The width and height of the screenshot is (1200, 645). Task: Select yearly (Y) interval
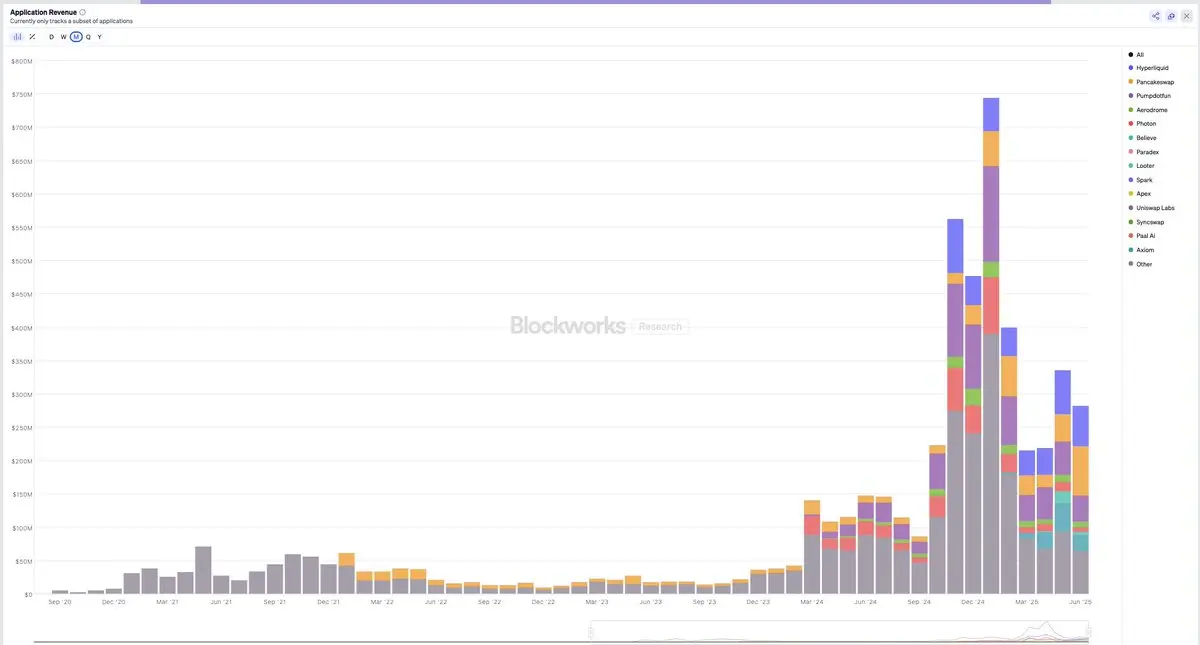pos(100,37)
